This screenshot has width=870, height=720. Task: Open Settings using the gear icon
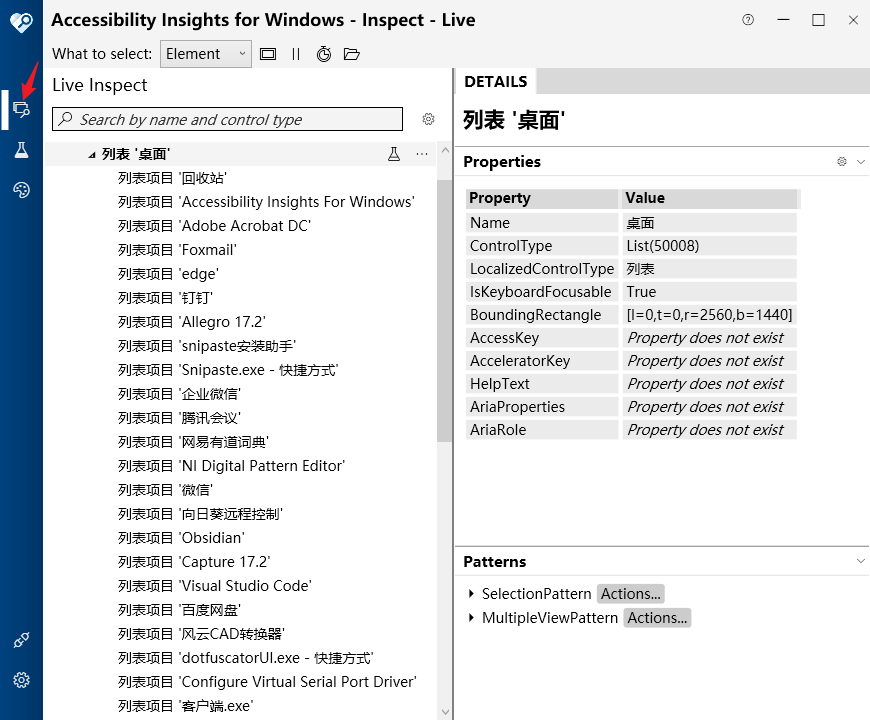pyautogui.click(x=21, y=680)
